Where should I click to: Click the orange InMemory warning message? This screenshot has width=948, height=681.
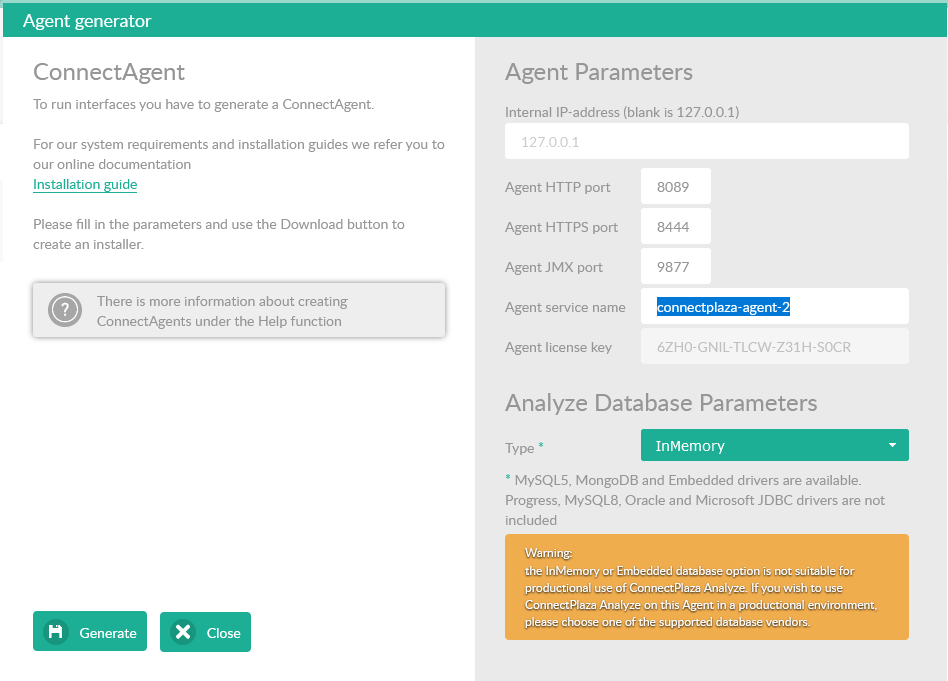707,587
